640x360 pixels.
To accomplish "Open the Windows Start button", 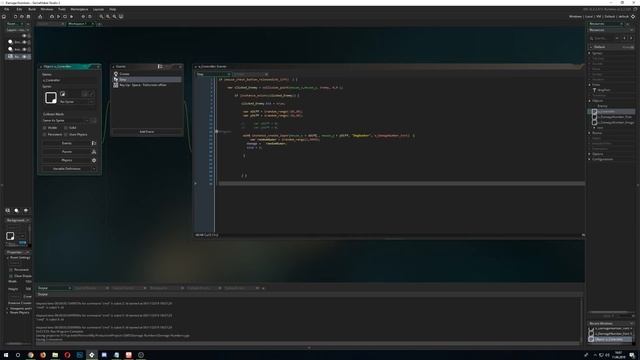I will (x=6, y=355).
